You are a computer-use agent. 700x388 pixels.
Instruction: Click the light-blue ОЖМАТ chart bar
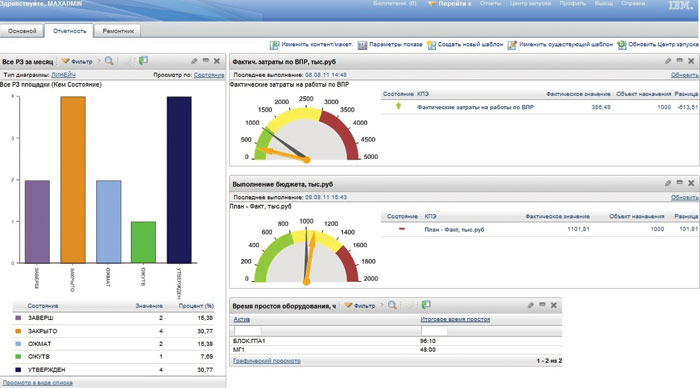click(108, 222)
